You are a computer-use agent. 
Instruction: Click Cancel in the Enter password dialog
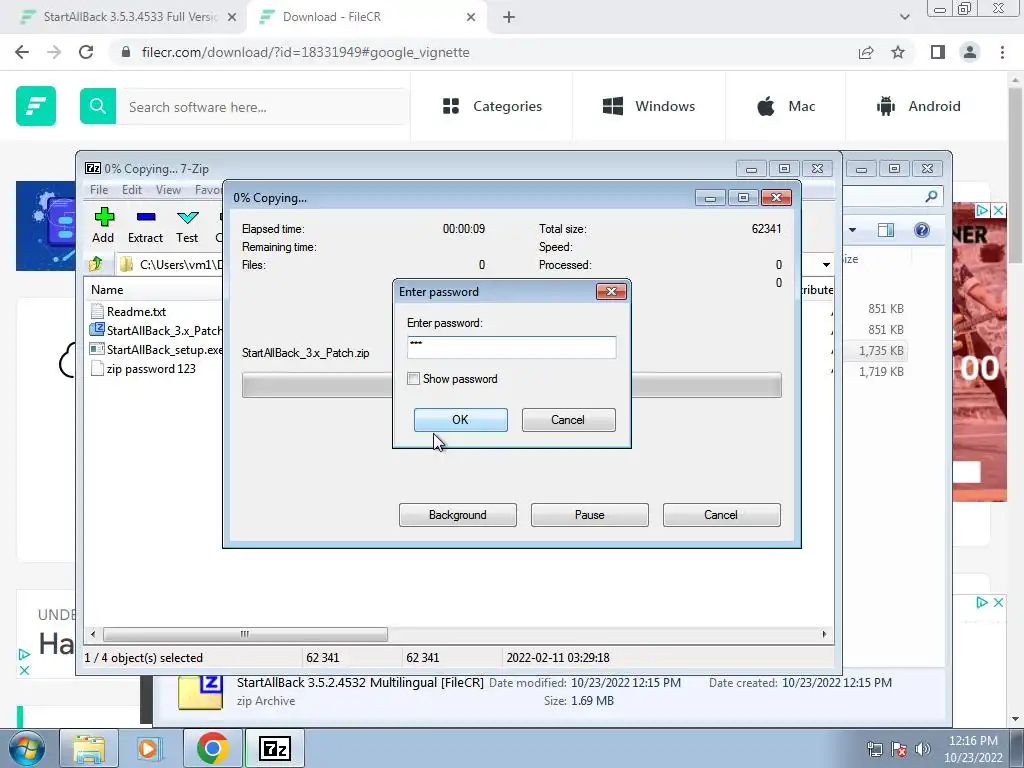pyautogui.click(x=568, y=420)
